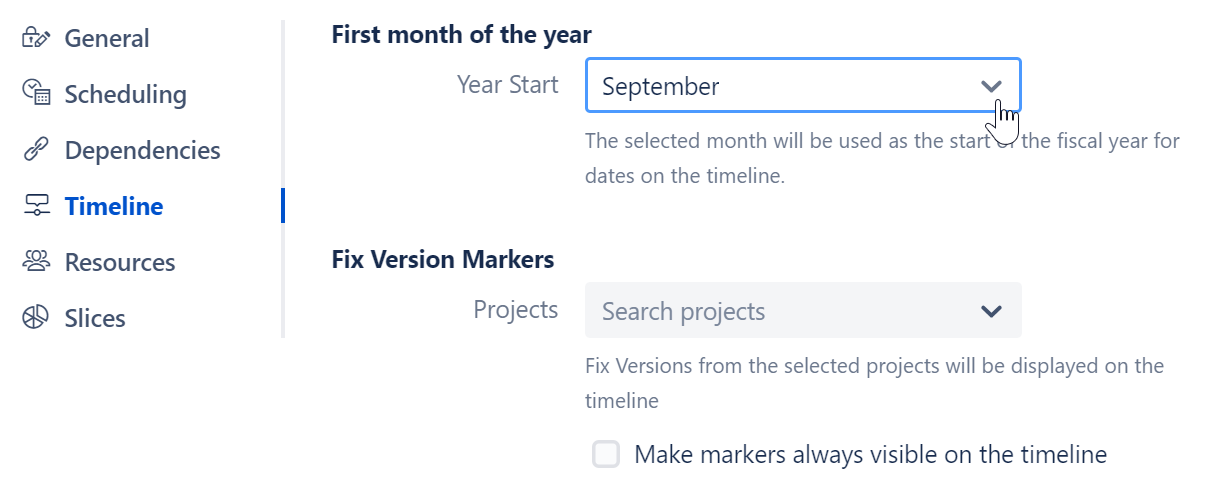Click the Scheduling calendar-clock icon
The height and width of the screenshot is (500, 1213).
(36, 94)
